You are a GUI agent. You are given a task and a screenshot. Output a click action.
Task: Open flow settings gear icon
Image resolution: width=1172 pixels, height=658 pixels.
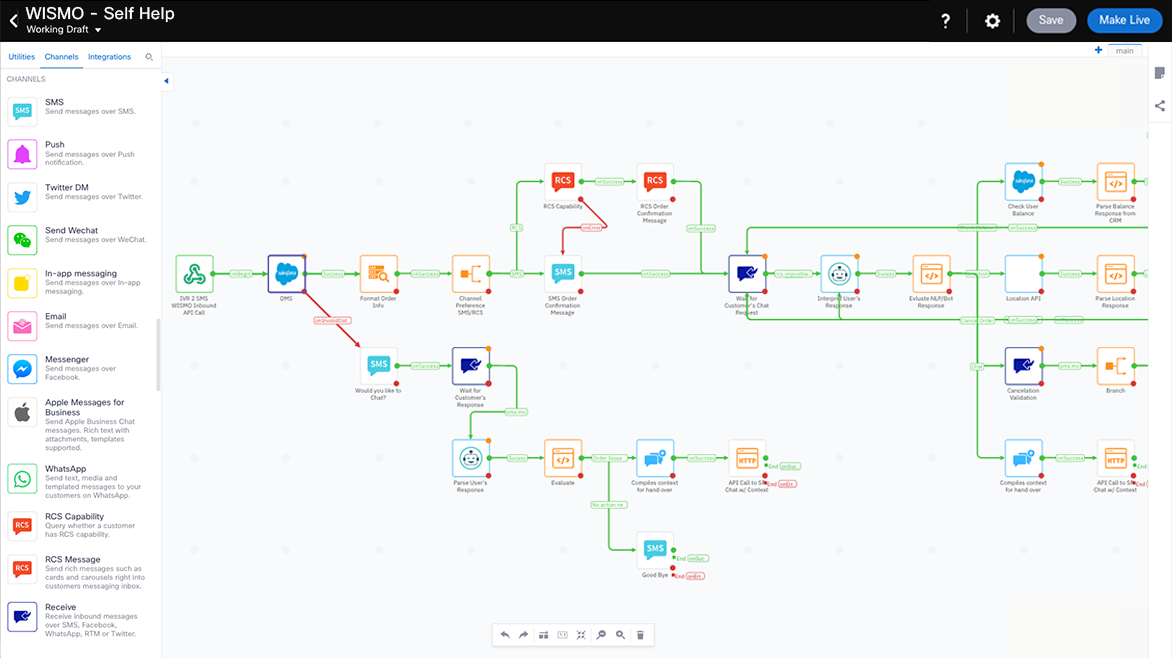coord(992,21)
